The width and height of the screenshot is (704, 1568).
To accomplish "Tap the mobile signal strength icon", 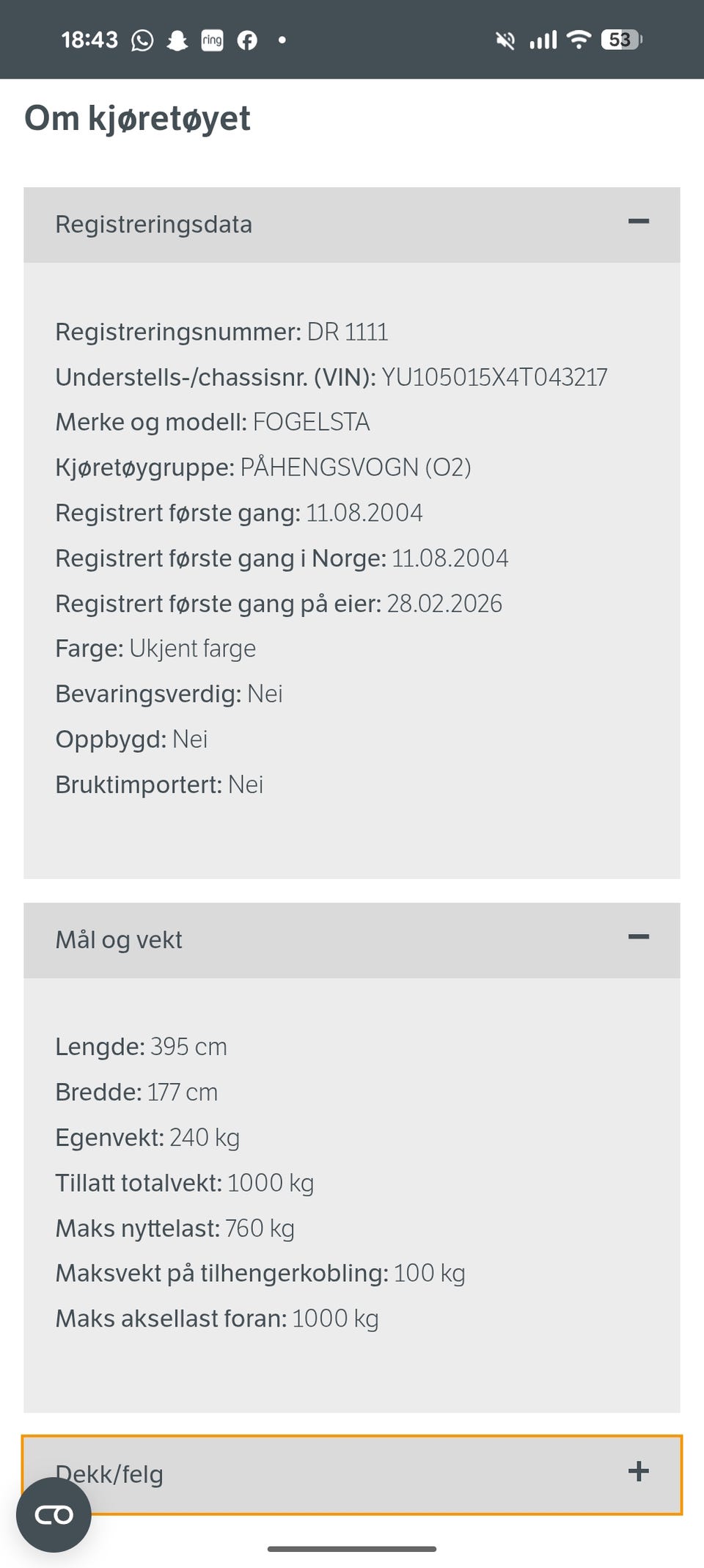I will click(543, 40).
